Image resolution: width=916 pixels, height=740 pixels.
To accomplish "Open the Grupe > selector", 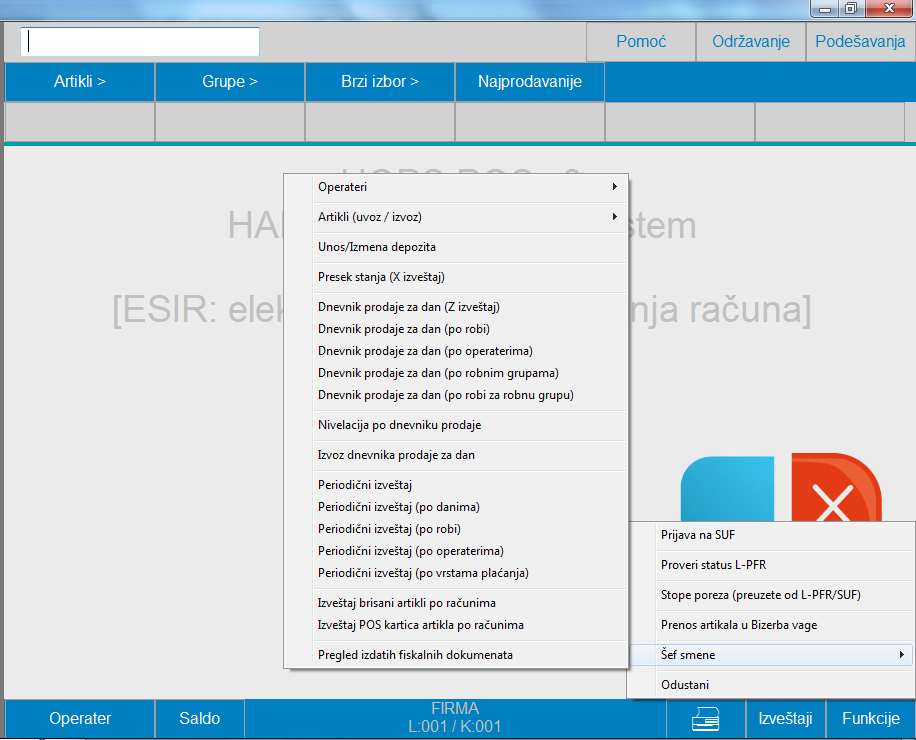I will 230,82.
